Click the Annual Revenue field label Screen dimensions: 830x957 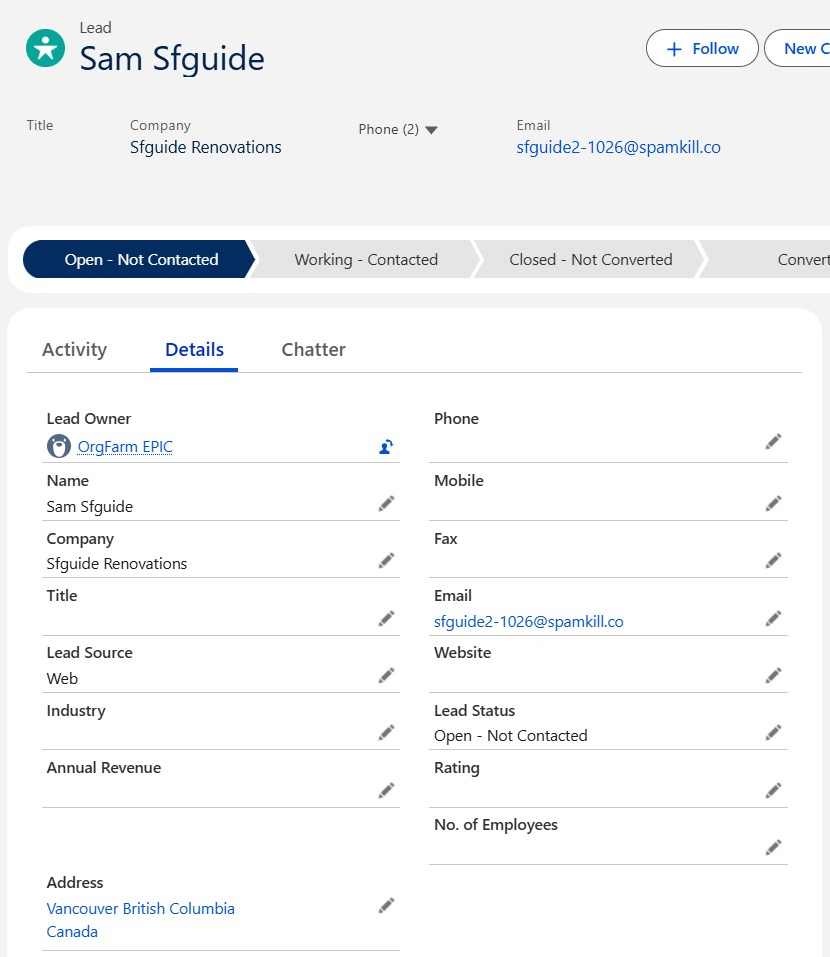click(x=104, y=768)
